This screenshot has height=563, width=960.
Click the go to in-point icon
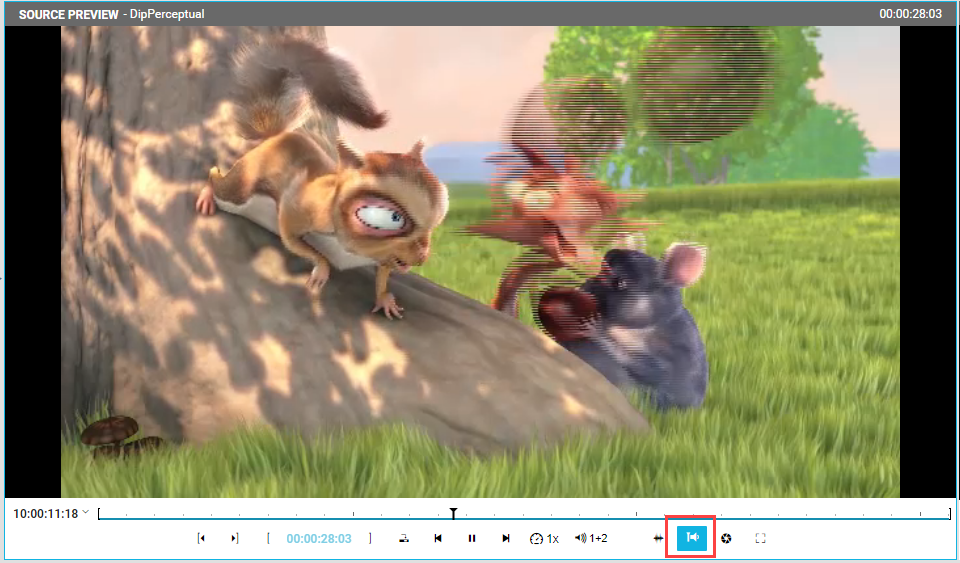(x=201, y=538)
